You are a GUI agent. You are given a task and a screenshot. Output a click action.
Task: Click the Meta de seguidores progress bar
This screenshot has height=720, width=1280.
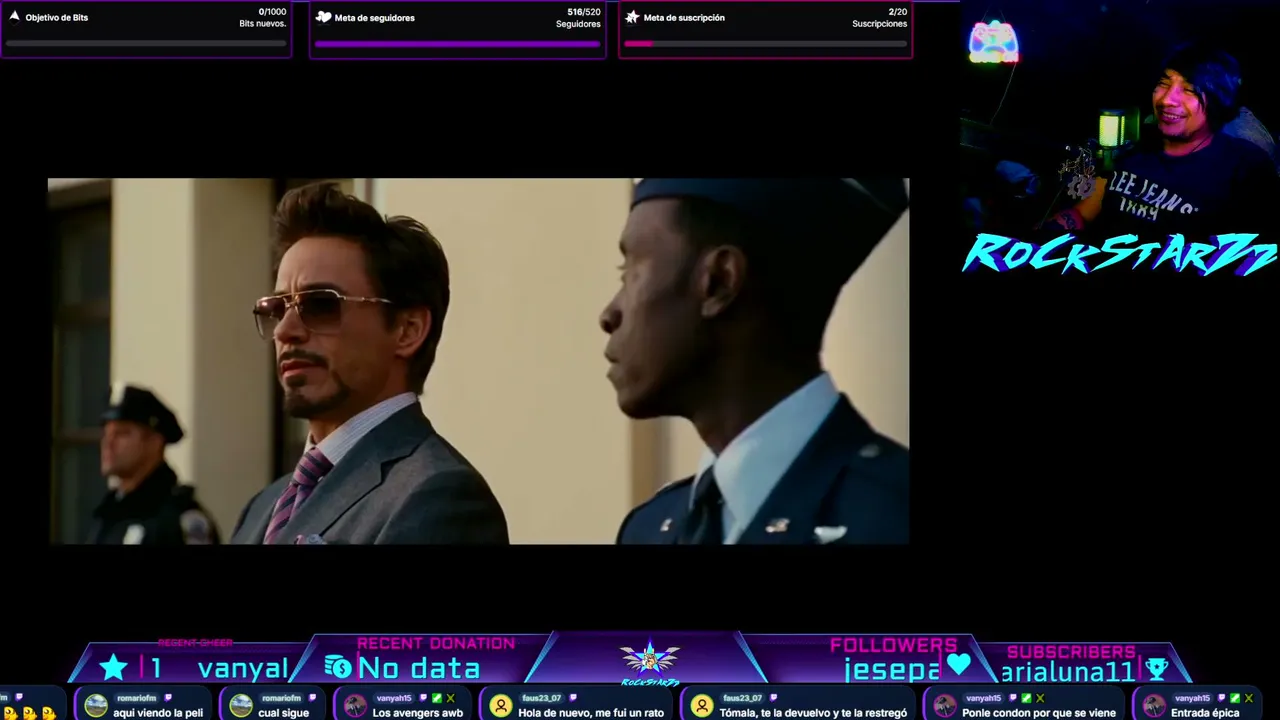click(x=457, y=44)
